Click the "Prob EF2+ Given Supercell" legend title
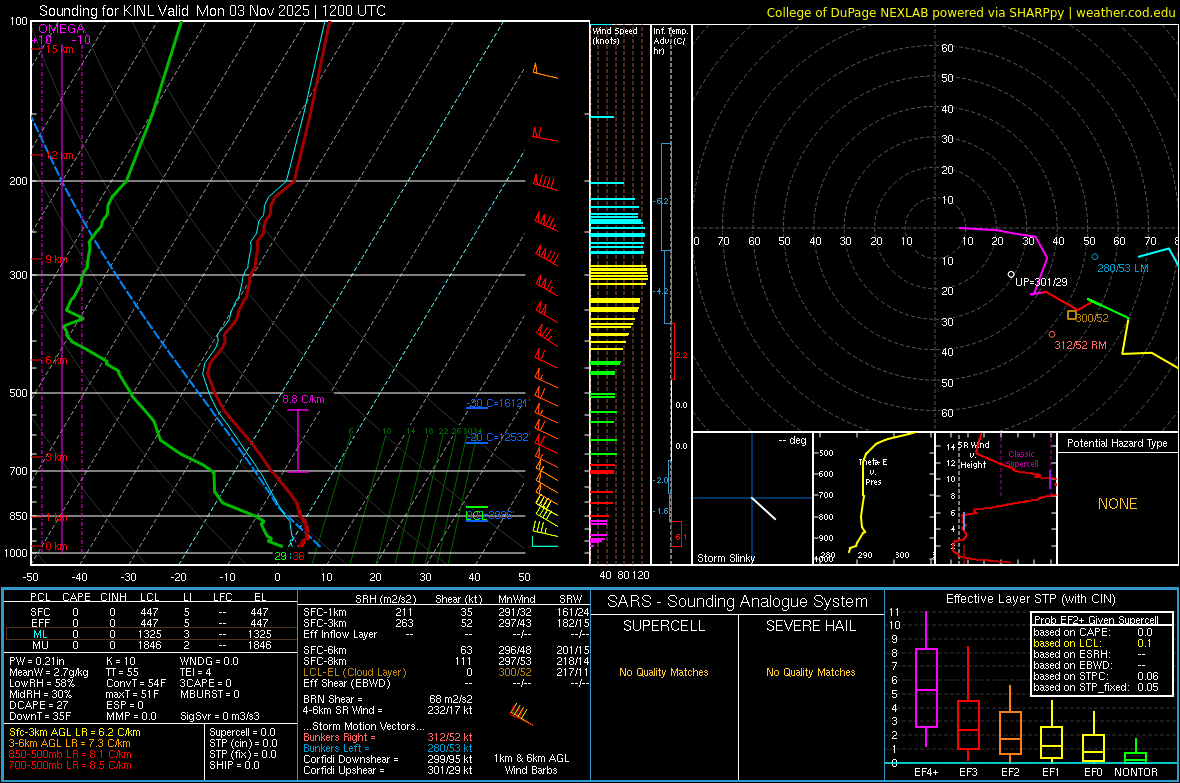Viewport: 1180px width, 783px height. 1095,620
